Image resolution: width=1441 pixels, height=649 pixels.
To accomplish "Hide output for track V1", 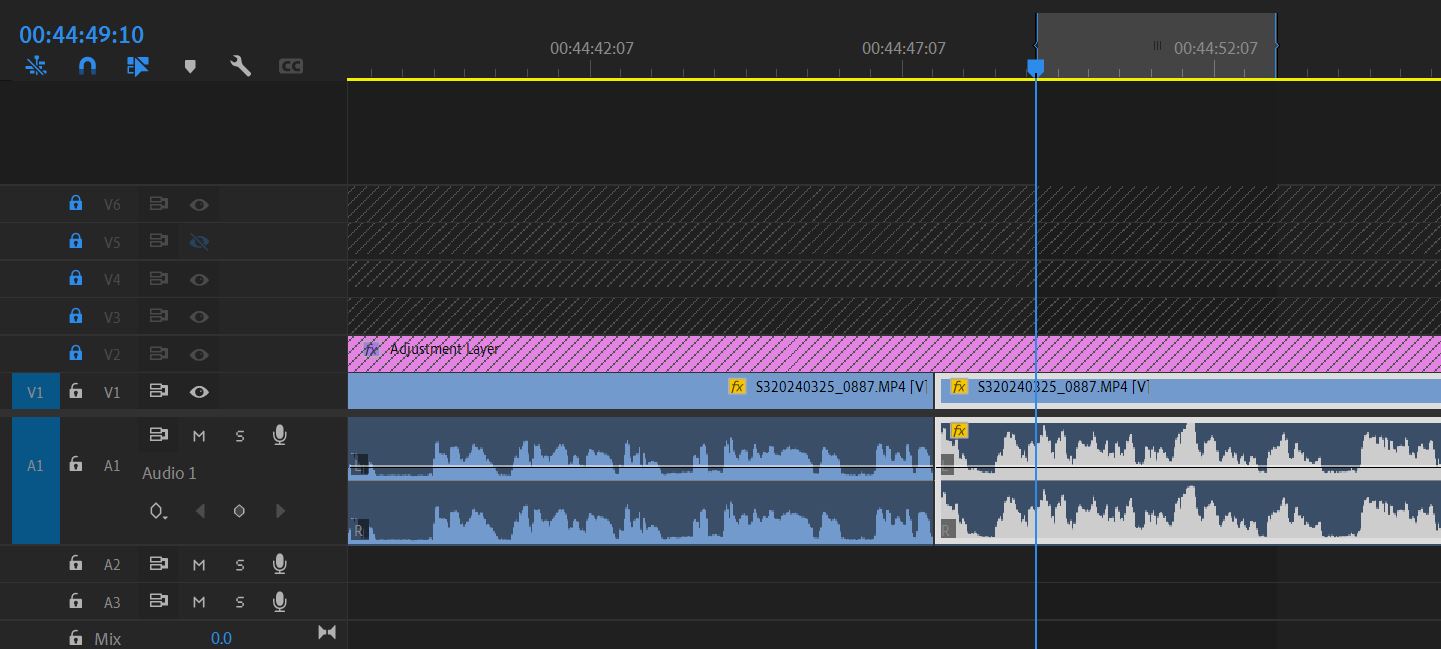I will pos(199,391).
